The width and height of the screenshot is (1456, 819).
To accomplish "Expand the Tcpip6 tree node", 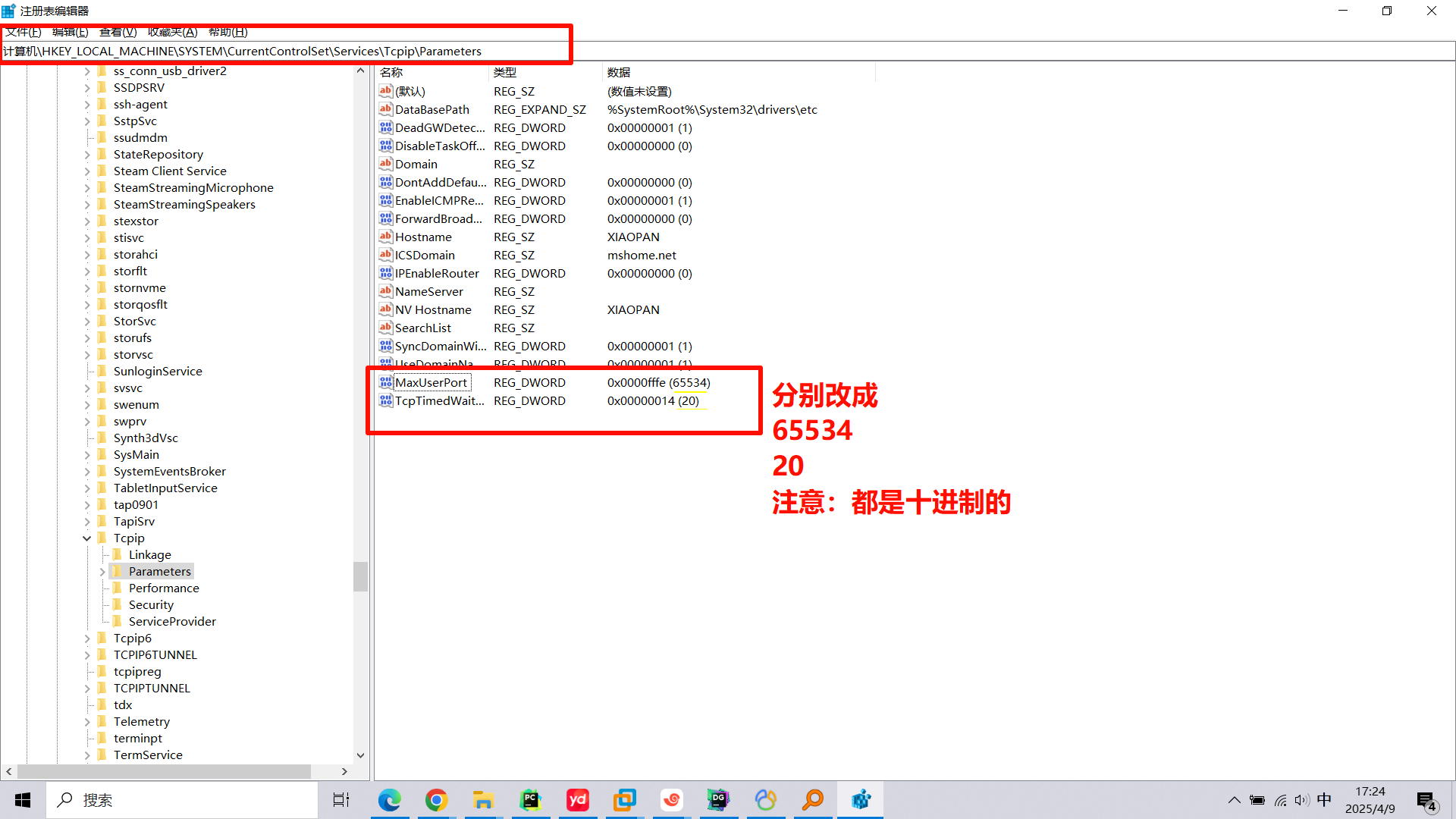I will pos(87,639).
